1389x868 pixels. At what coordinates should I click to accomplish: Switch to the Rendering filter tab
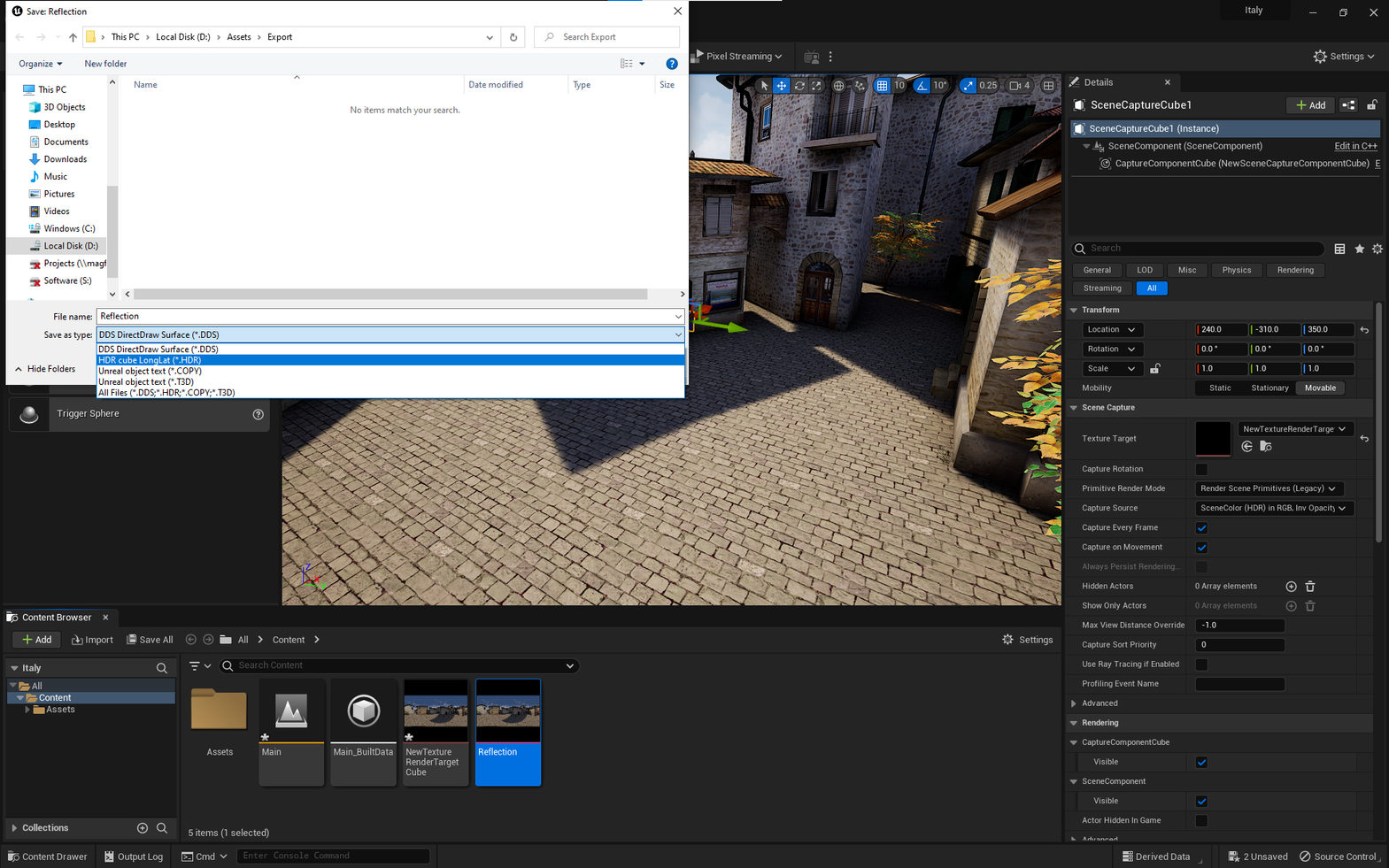point(1294,270)
